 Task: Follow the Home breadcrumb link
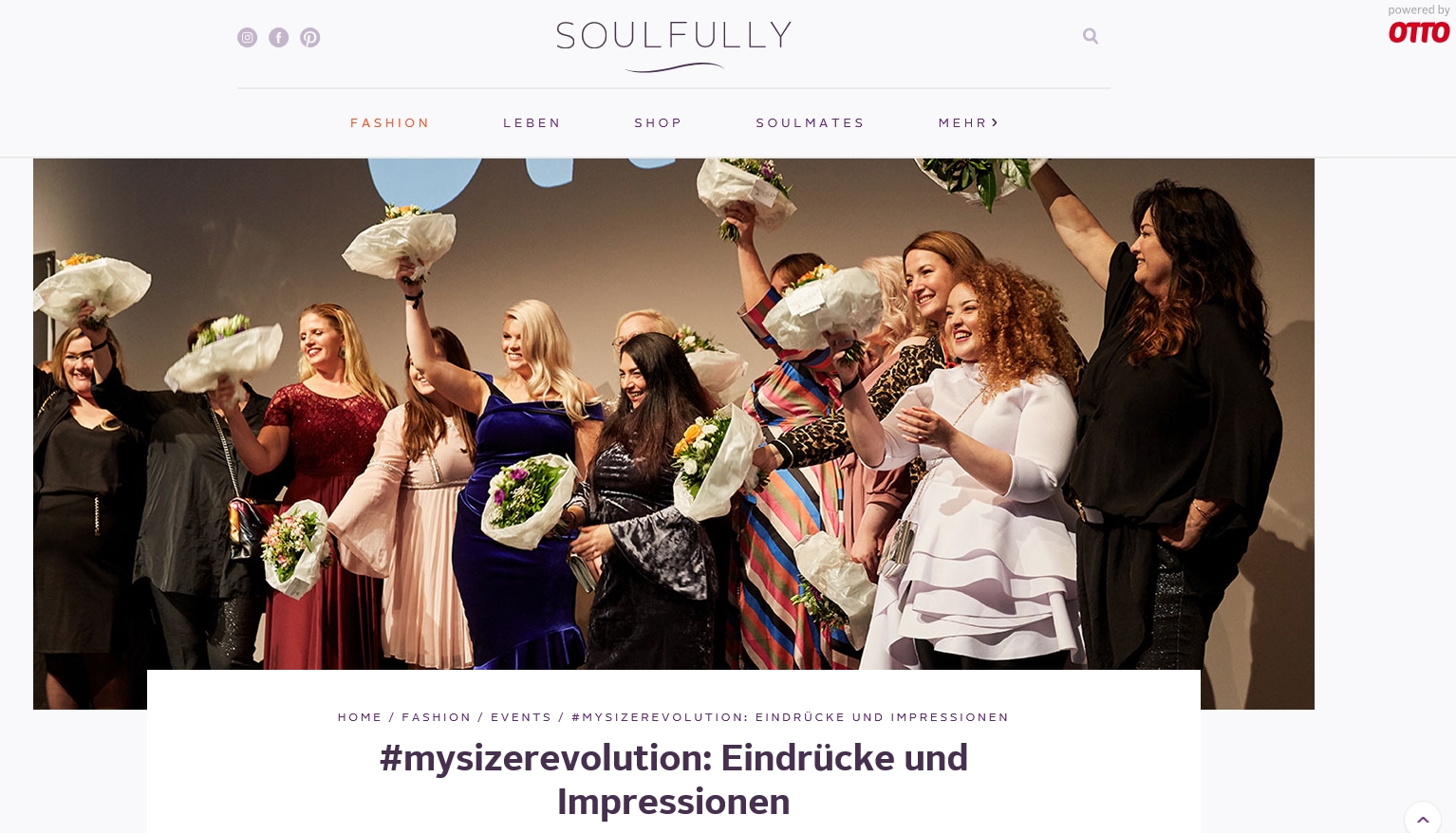pyautogui.click(x=360, y=717)
